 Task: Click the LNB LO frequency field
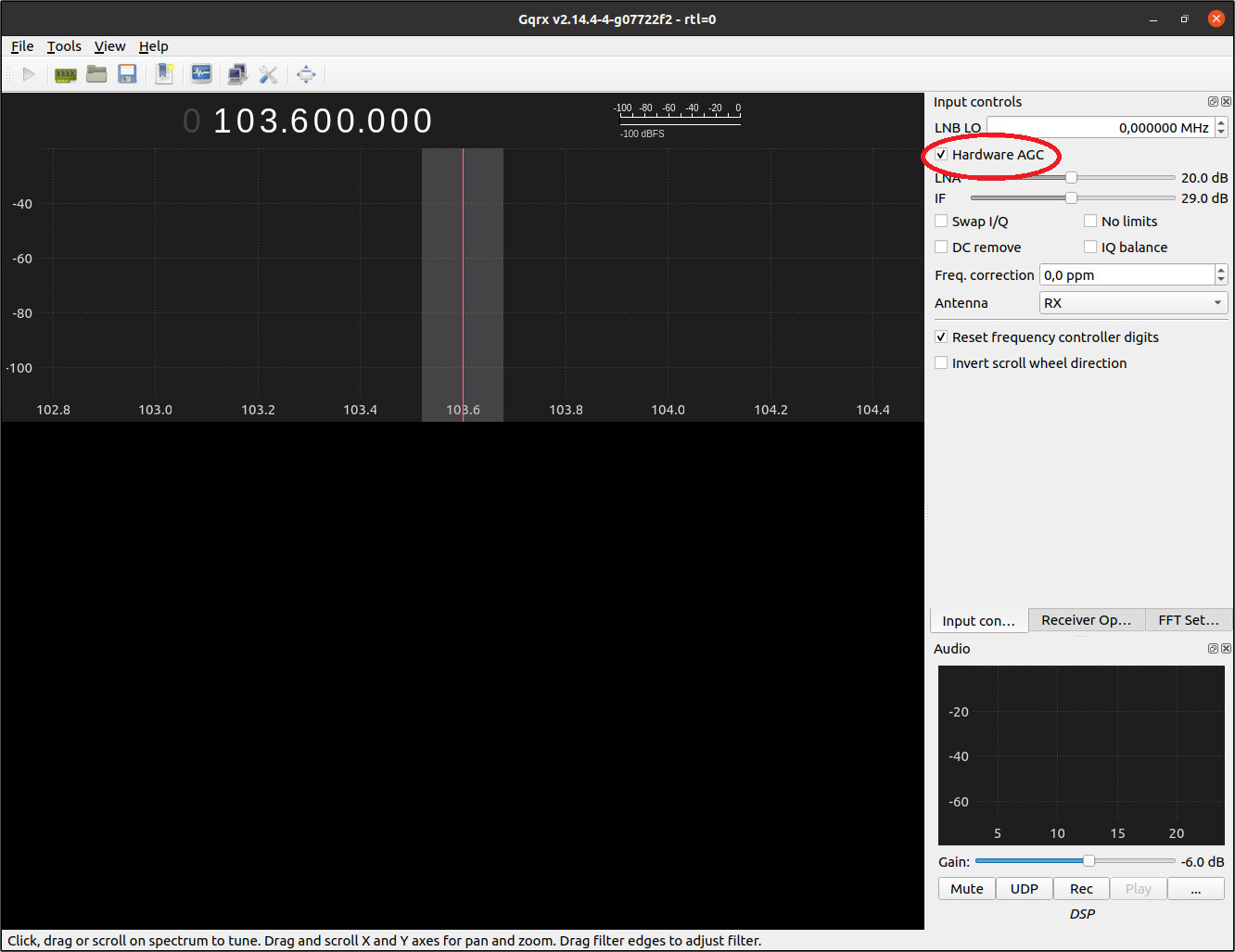tap(1101, 128)
